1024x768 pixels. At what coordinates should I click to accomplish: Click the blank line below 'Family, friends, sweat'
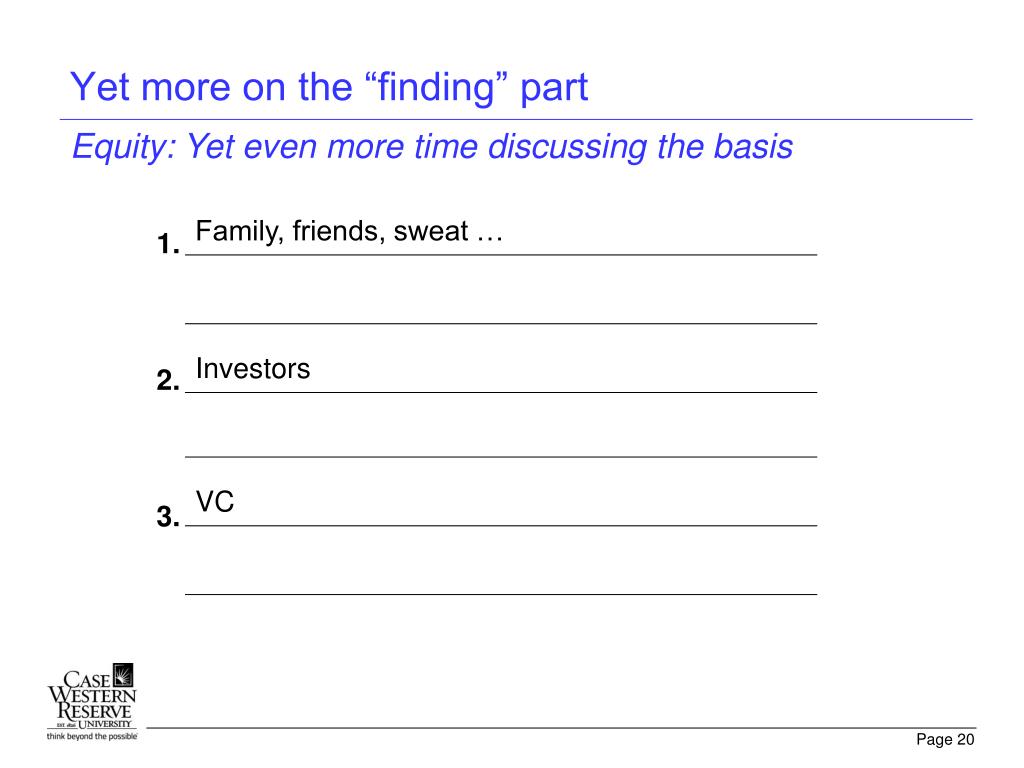[501, 323]
